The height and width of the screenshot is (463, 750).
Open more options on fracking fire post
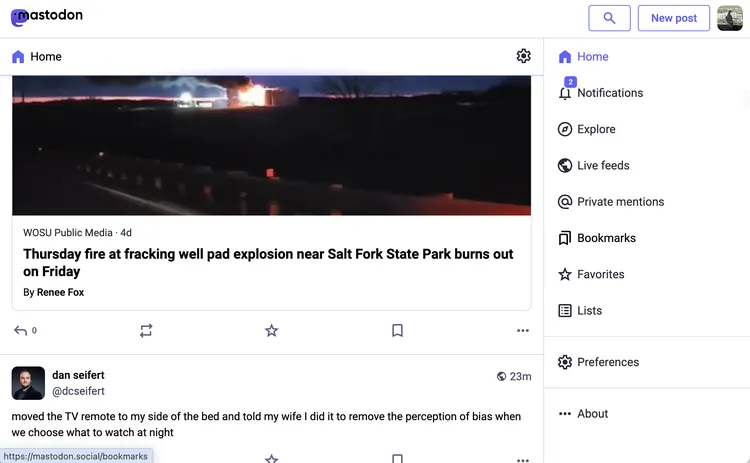click(x=522, y=330)
